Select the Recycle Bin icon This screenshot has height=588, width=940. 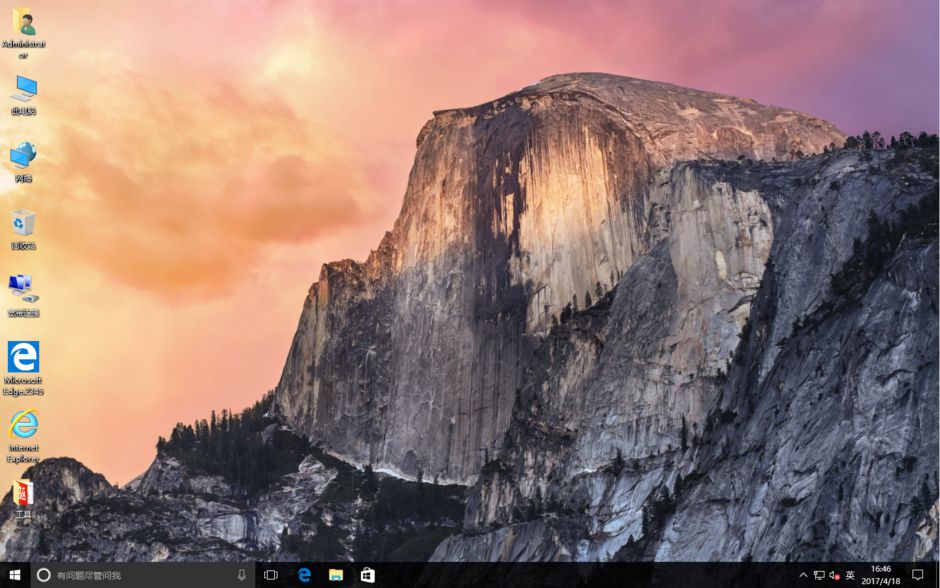click(23, 229)
